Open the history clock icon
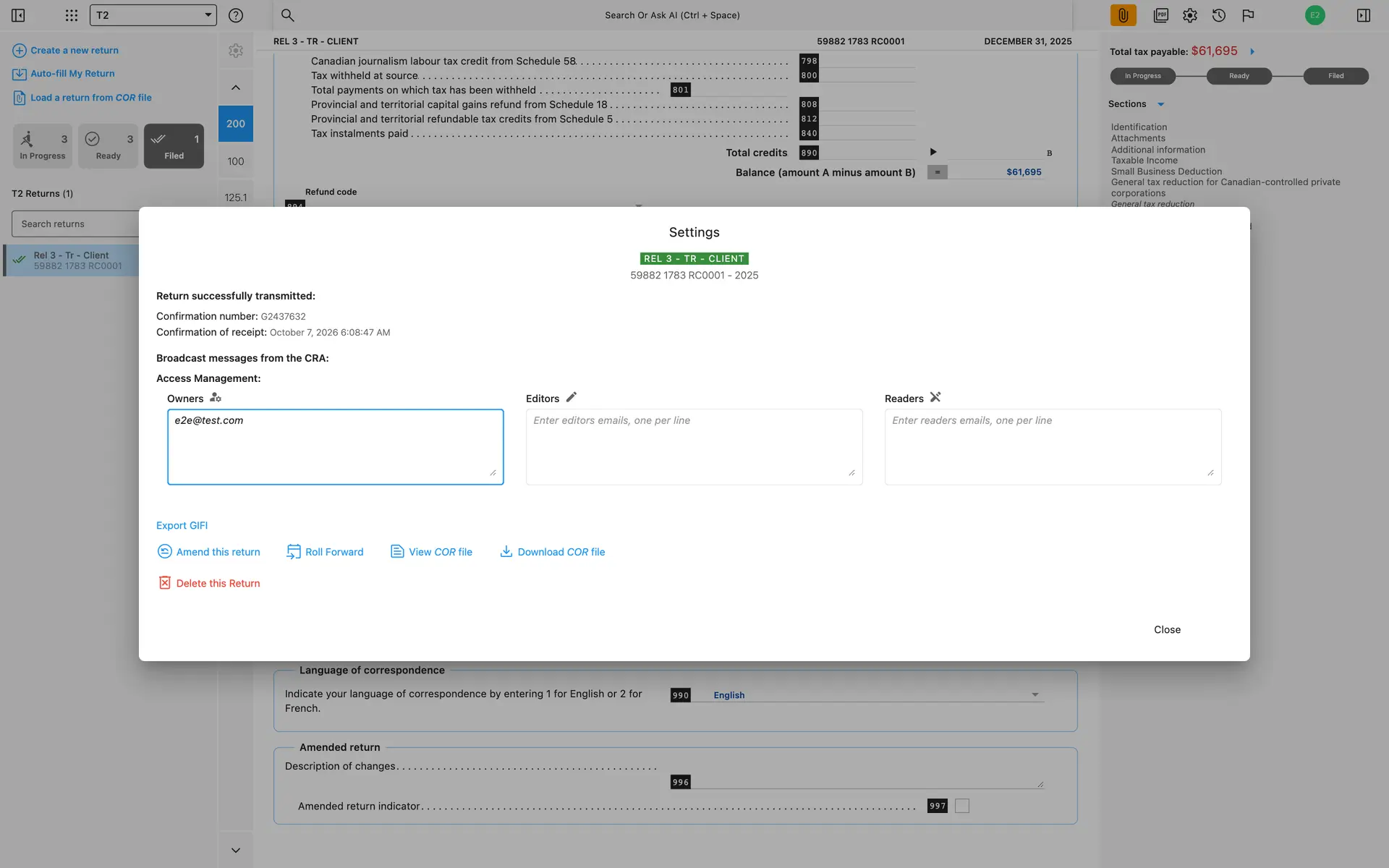Screen dimensions: 1389x868 click(1219, 15)
